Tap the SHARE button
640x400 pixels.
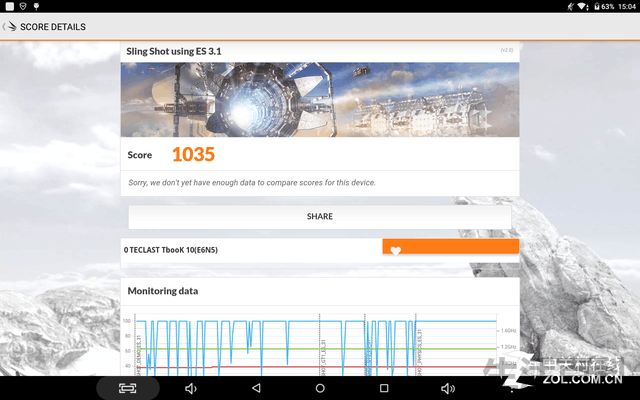320,217
